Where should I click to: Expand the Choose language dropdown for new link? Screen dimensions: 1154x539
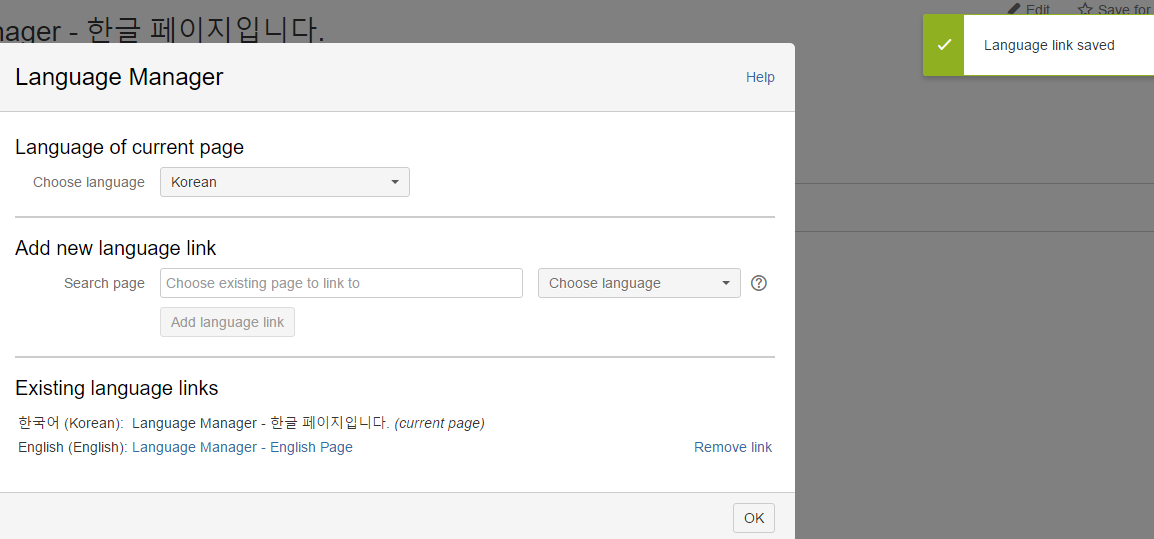coord(639,283)
